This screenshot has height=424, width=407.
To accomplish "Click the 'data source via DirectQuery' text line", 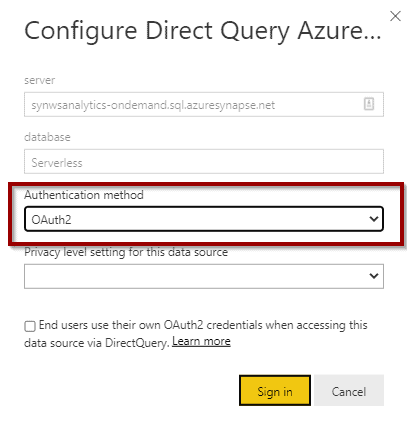I will pyautogui.click(x=97, y=343).
